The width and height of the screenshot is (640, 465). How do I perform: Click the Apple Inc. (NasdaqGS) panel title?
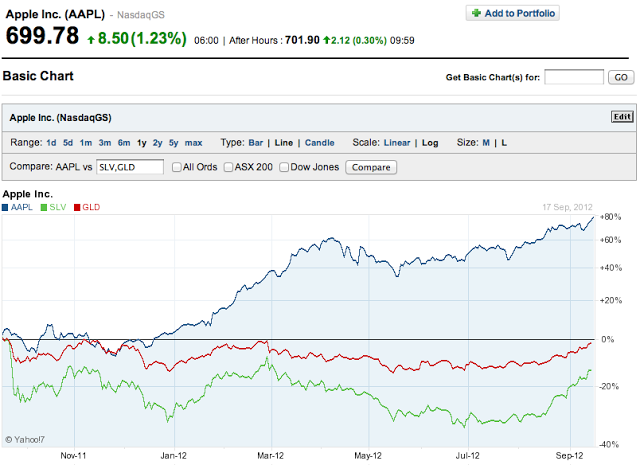60,118
